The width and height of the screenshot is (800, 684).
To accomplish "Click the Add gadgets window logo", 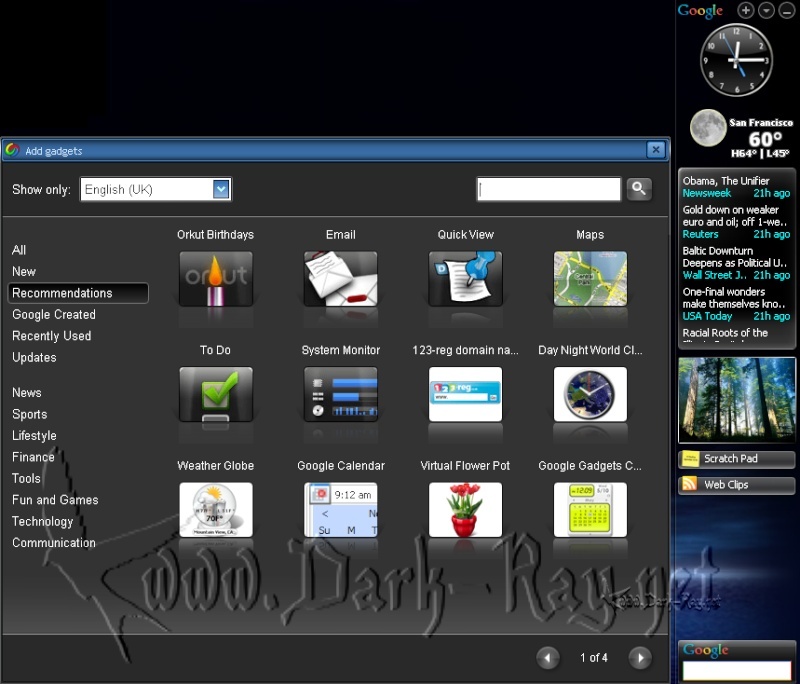I will [12, 150].
